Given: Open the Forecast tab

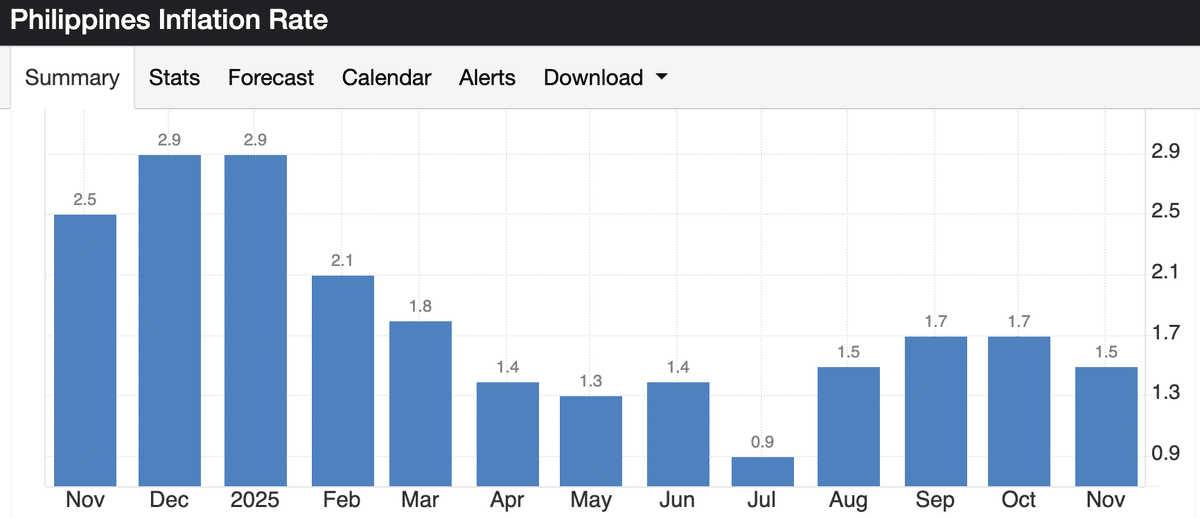Looking at the screenshot, I should pos(271,78).
